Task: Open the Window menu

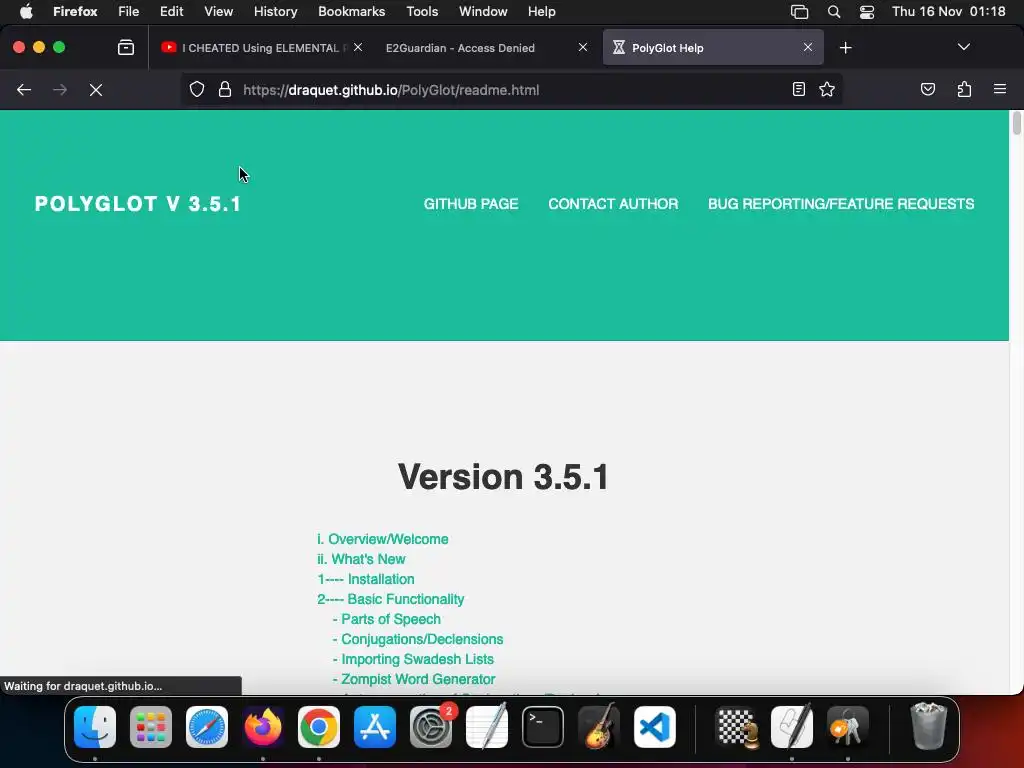Action: pos(483,12)
